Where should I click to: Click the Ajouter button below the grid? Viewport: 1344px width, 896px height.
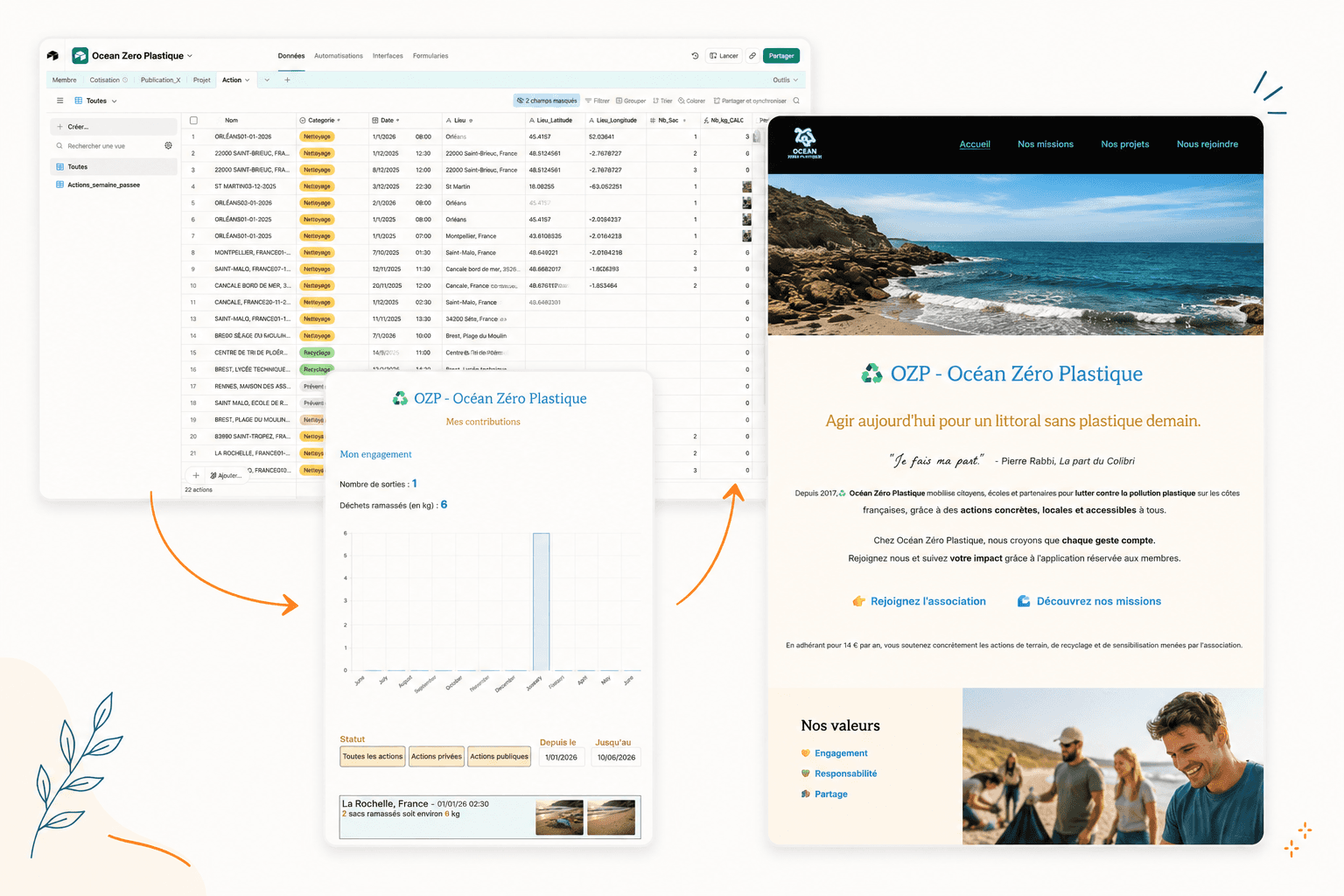[x=226, y=475]
